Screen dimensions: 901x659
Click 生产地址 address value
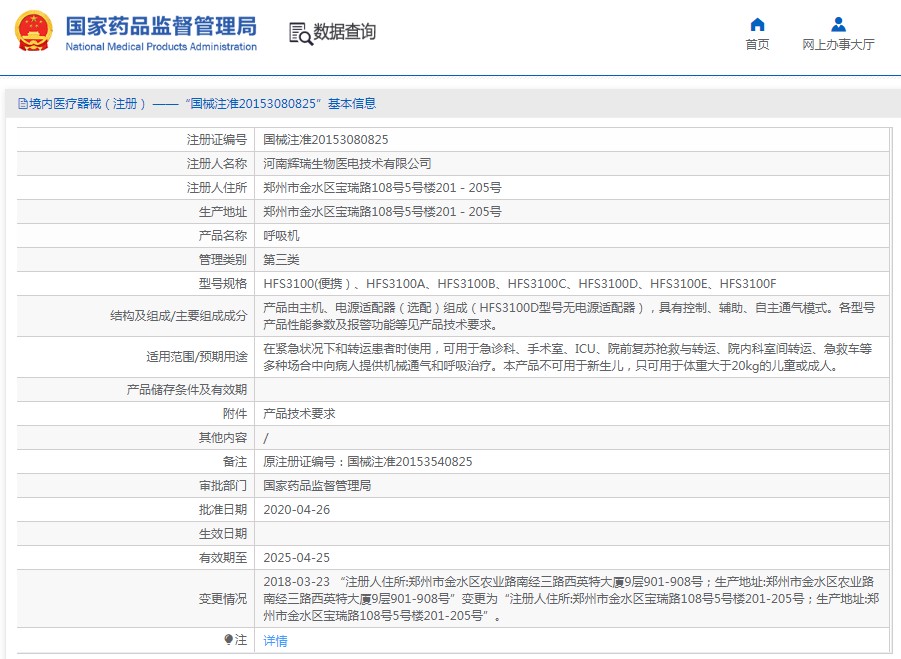point(382,212)
